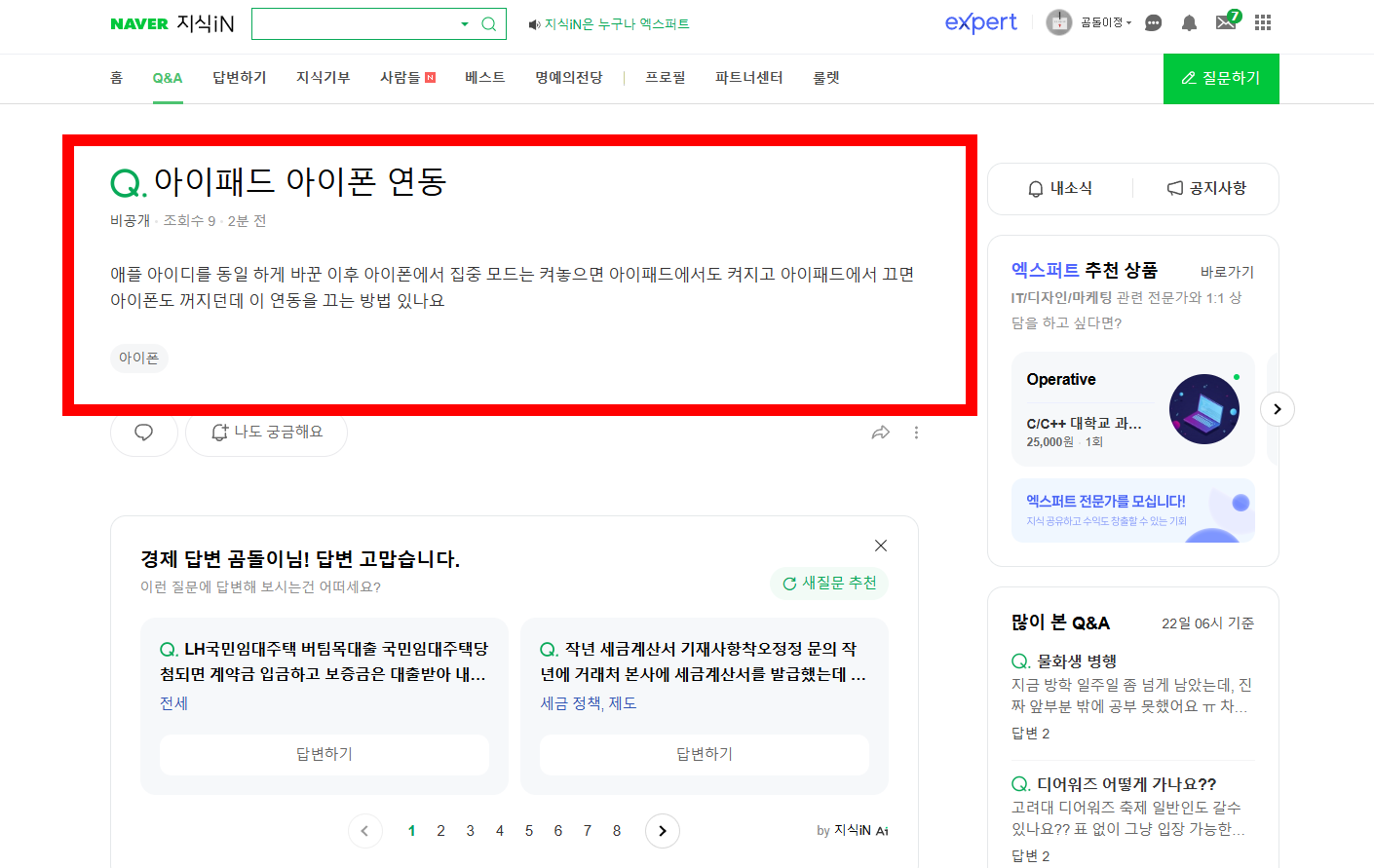Open the Operative C/C++ expert card
This screenshot has height=868, width=1374.
(x=1133, y=409)
